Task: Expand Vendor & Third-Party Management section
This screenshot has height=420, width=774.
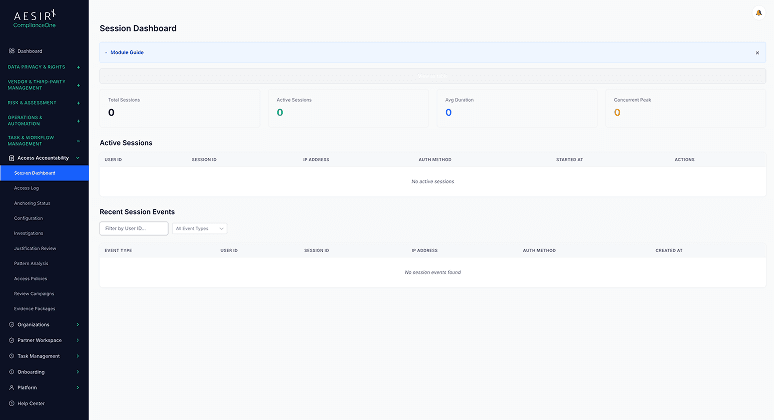Action: click(78, 85)
